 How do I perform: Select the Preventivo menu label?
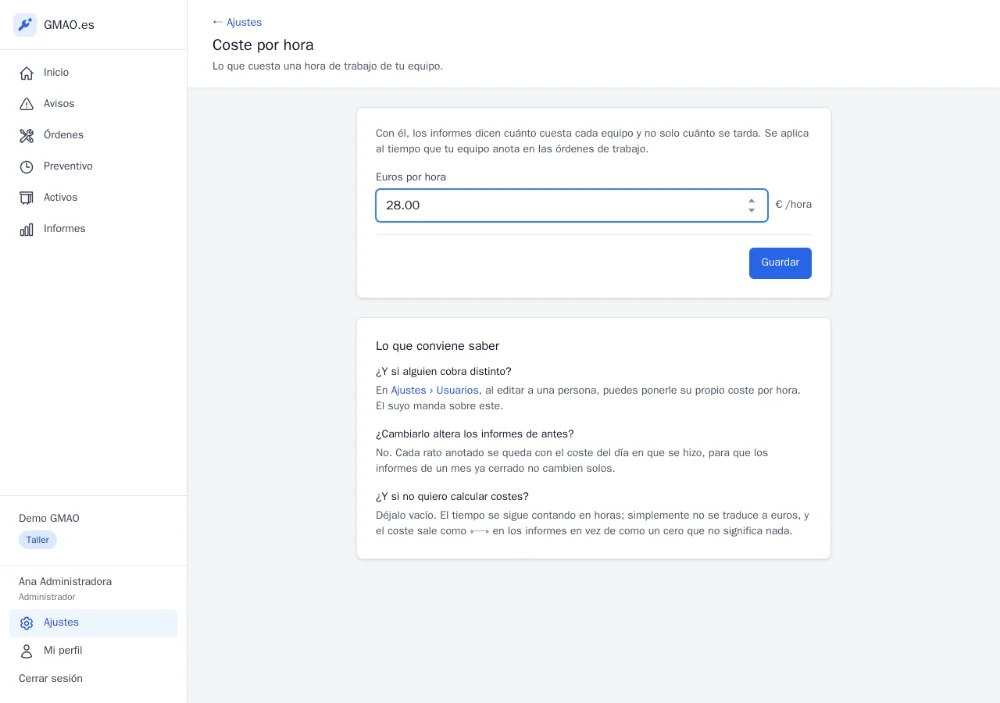[x=68, y=166]
